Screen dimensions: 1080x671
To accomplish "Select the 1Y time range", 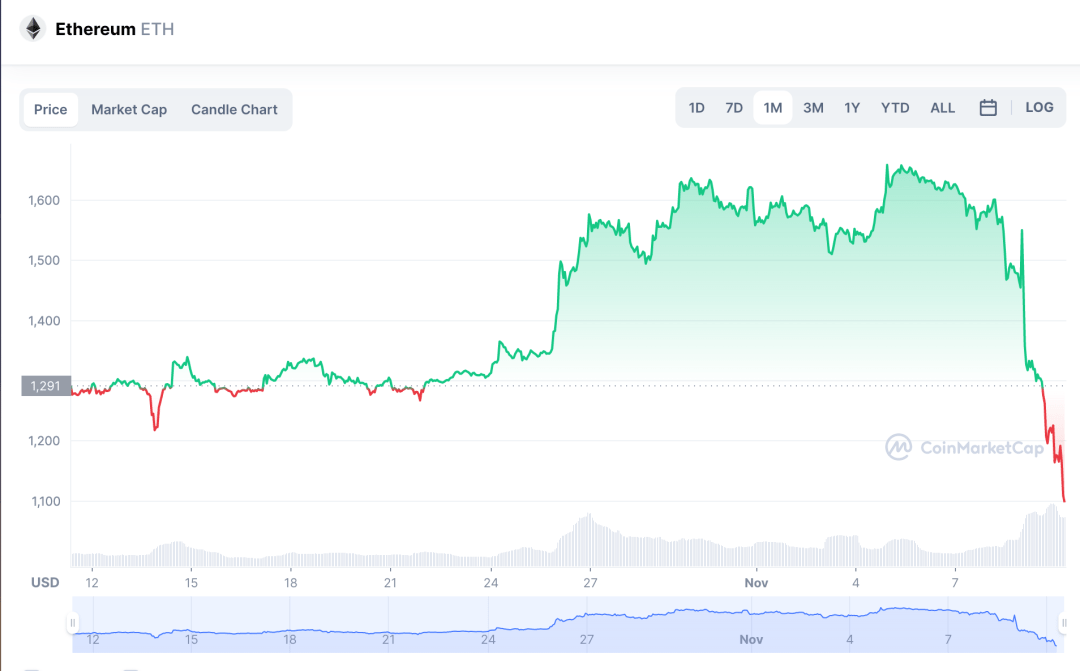I will pos(852,108).
